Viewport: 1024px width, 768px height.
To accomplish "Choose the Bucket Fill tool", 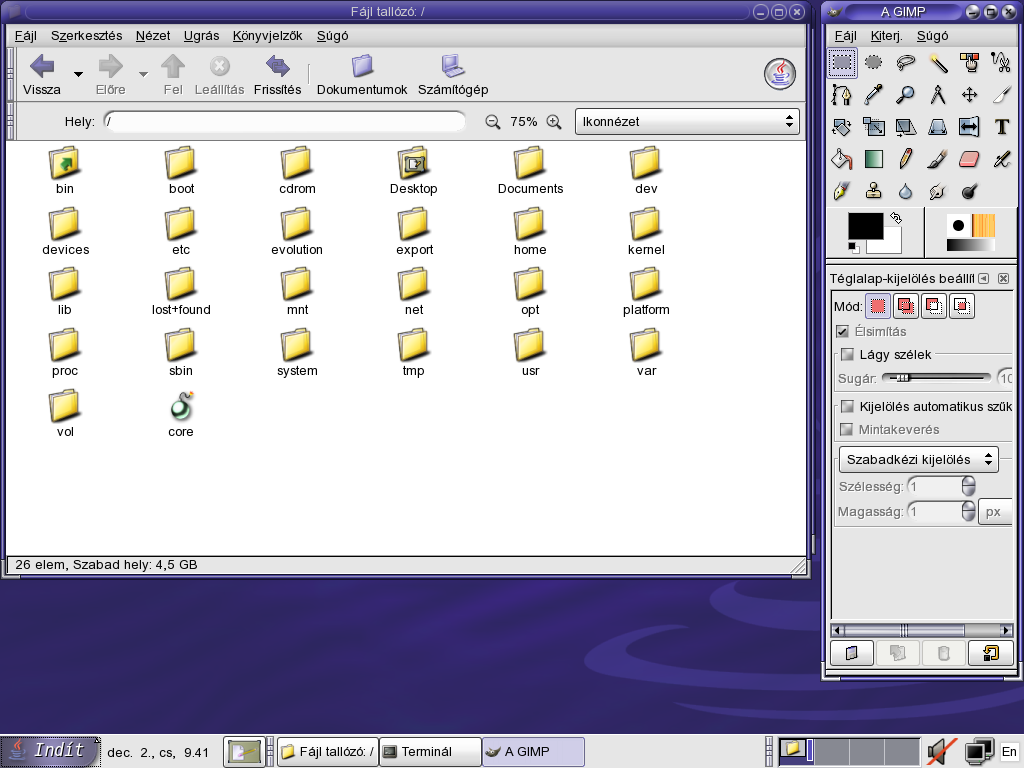I will (842, 159).
